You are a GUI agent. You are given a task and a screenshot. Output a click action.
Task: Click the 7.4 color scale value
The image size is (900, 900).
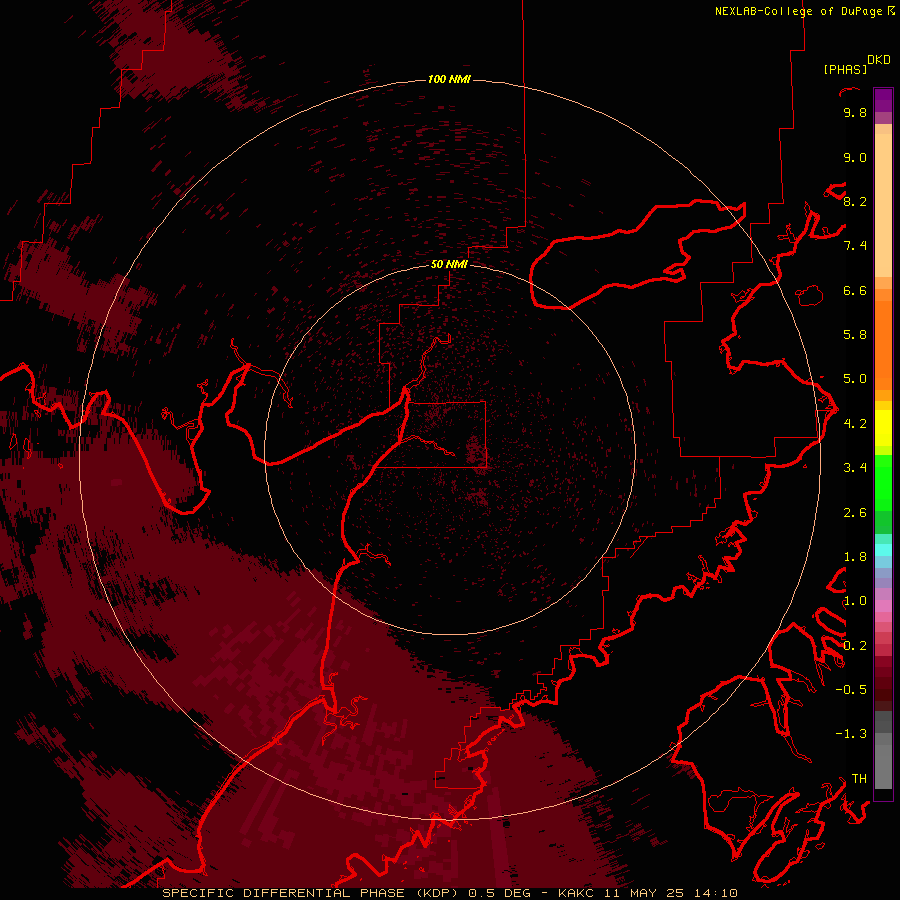[855, 246]
